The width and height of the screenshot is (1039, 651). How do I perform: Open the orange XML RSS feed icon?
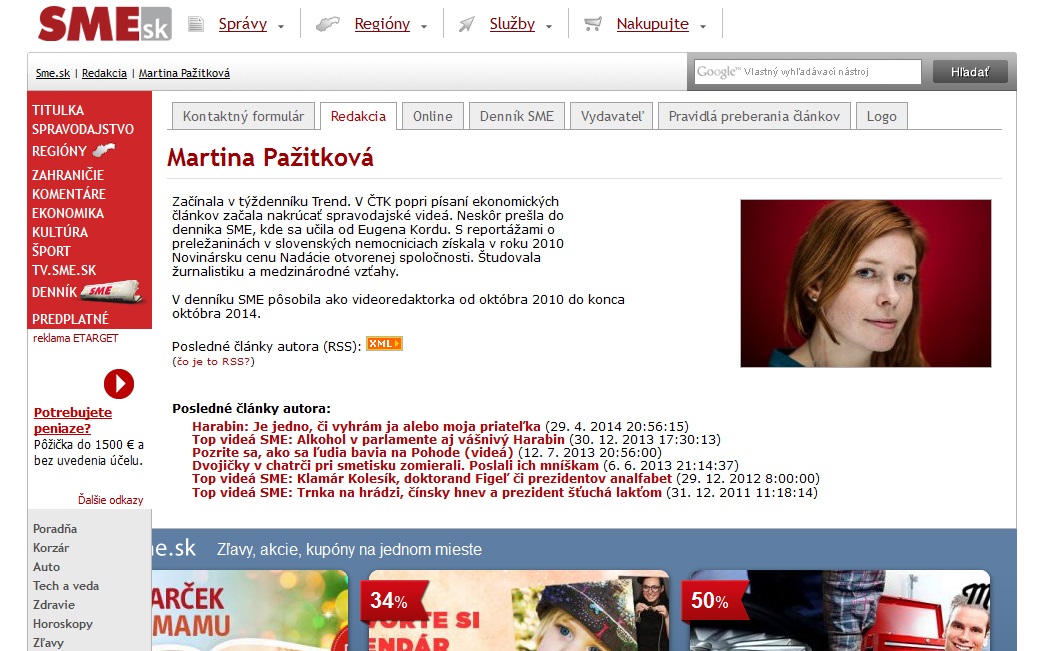point(384,344)
